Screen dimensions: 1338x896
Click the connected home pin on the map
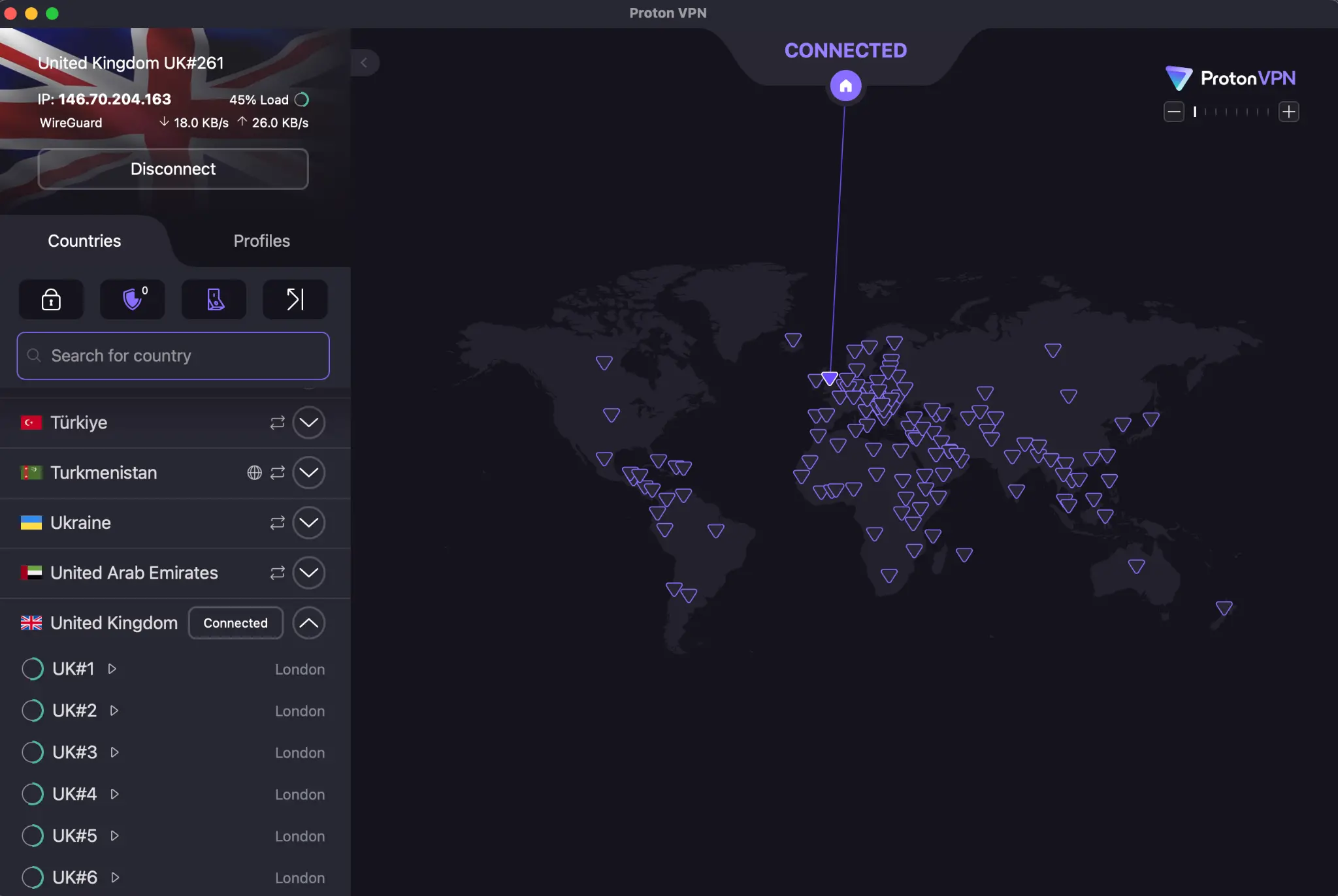[x=845, y=85]
